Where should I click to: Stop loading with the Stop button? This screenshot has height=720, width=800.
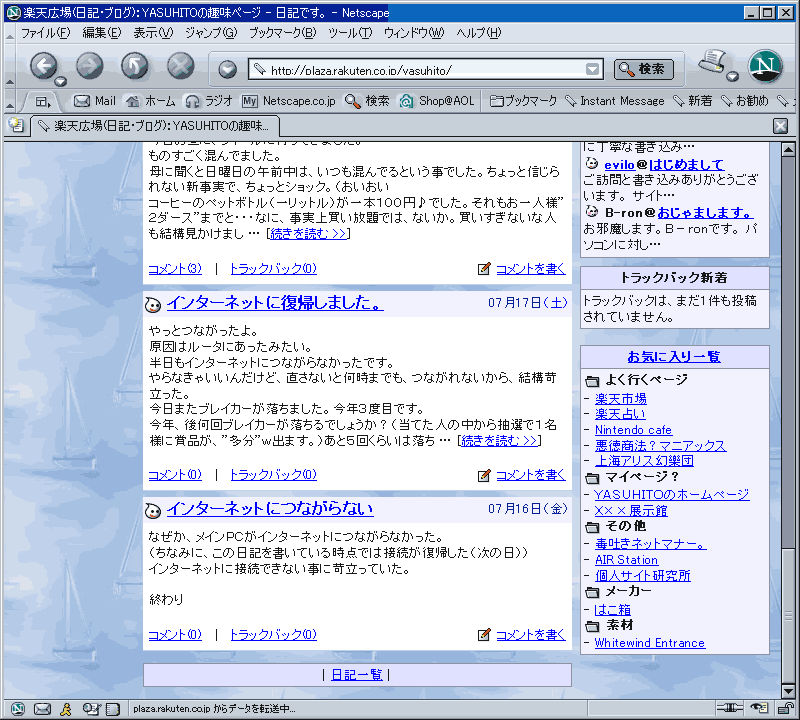[181, 66]
